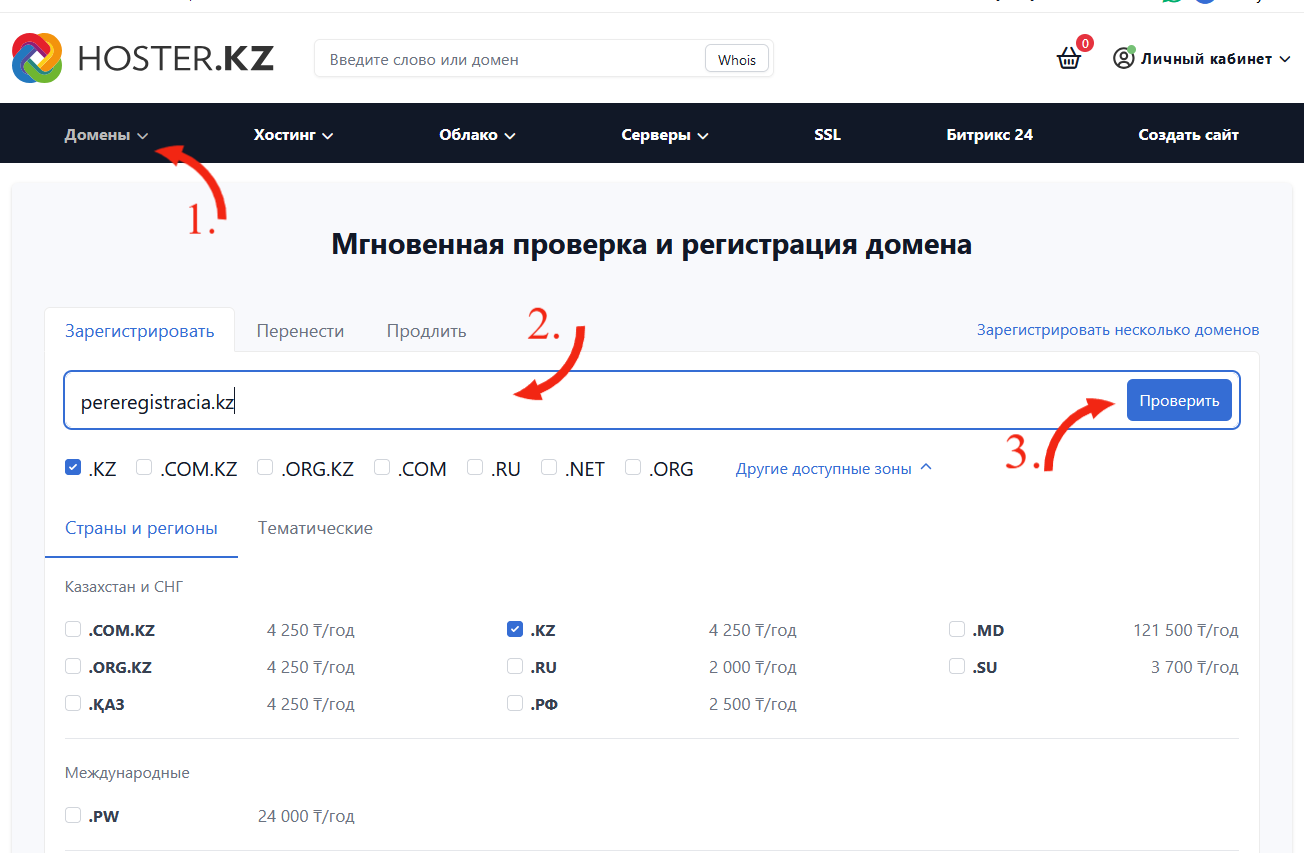
Task: Check the .MD zone checkbox
Action: pos(957,629)
